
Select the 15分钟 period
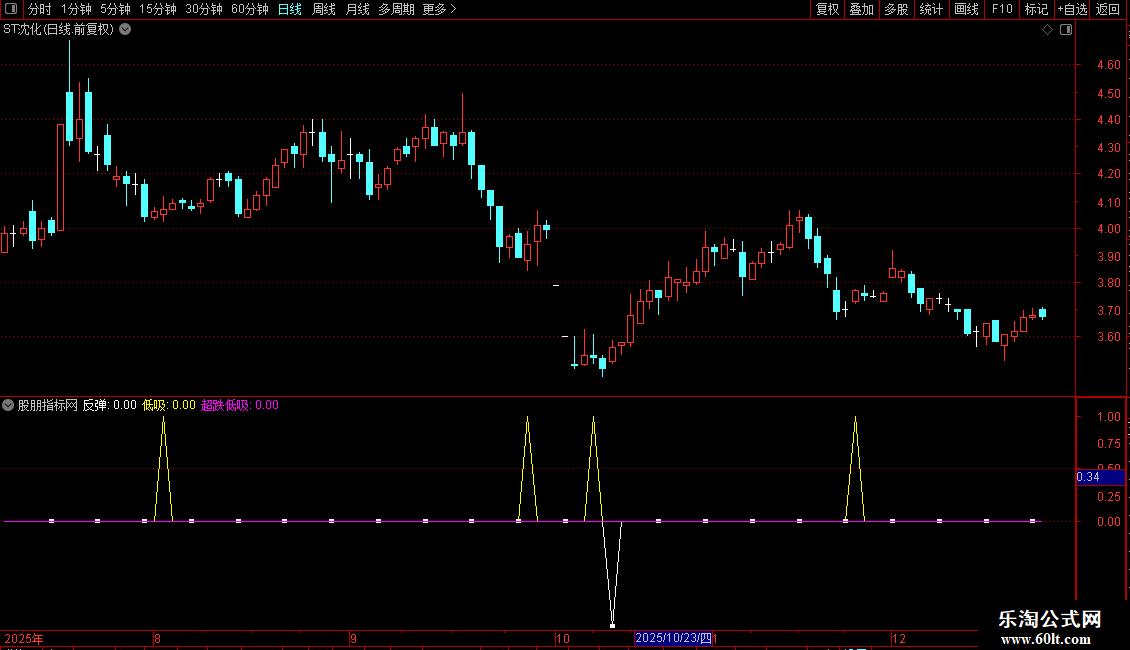[x=158, y=9]
